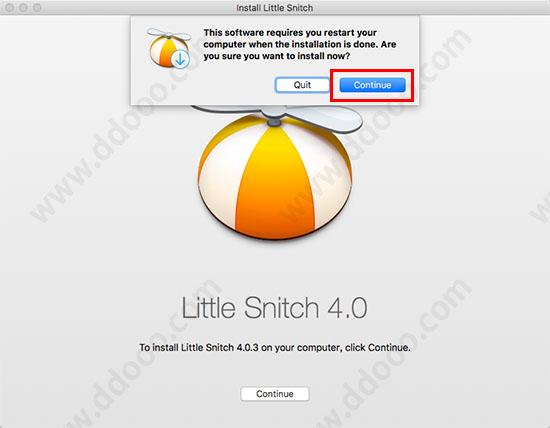This screenshot has width=550, height=428.
Task: Click the "Install Little Snitch" window title
Action: 275,8
